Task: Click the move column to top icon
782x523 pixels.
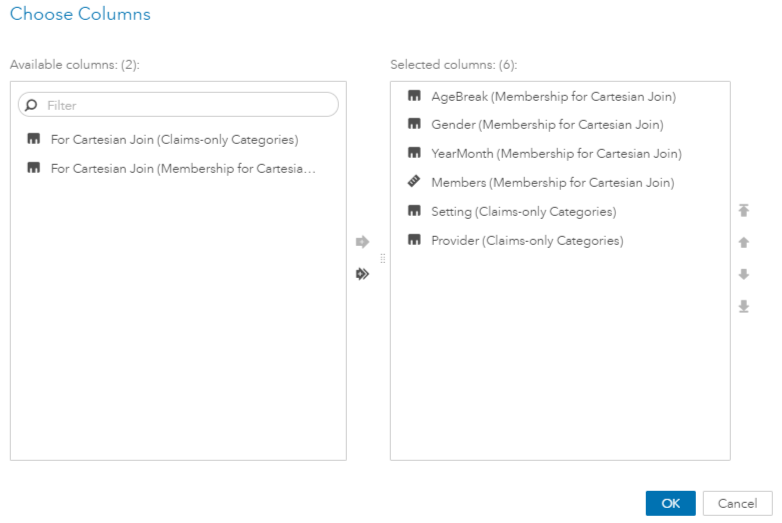Action: [743, 210]
